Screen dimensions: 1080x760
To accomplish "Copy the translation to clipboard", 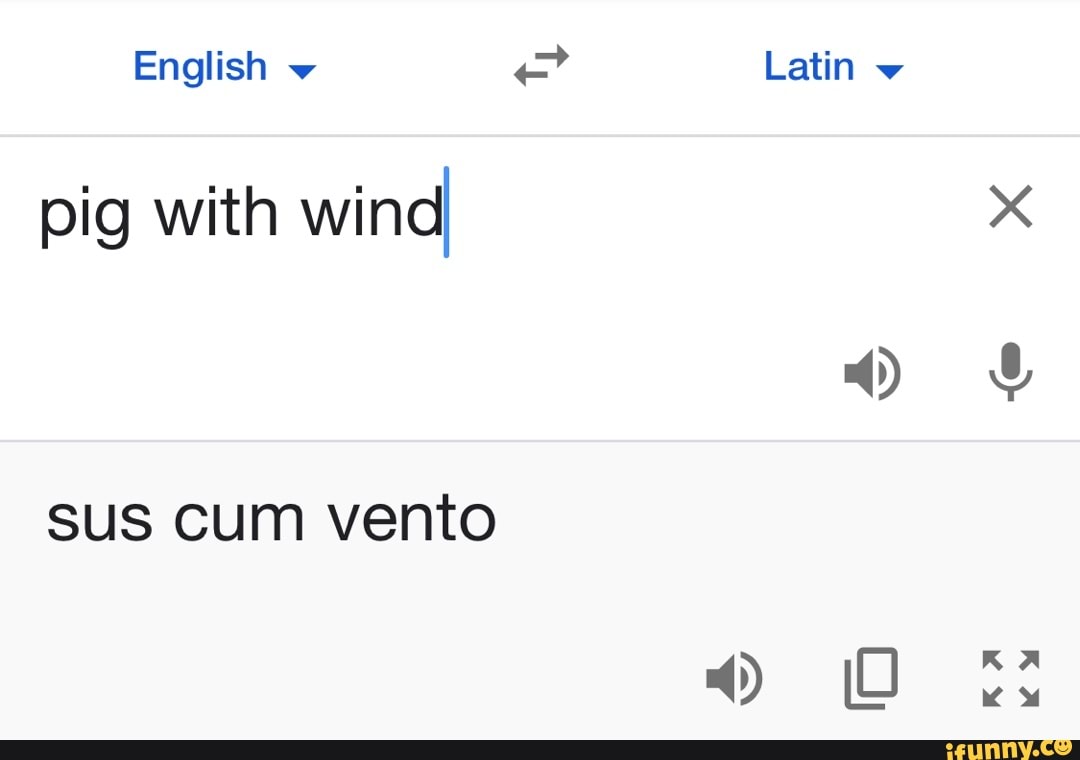I will (x=871, y=678).
